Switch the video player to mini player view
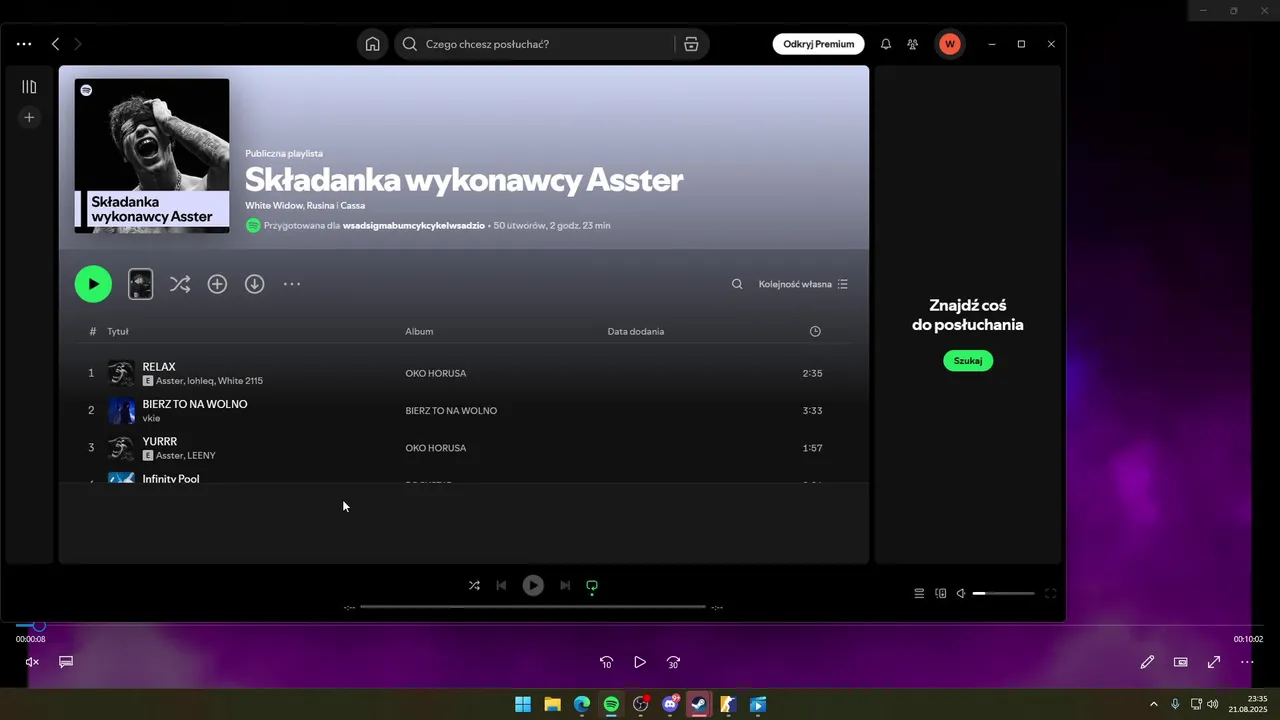The width and height of the screenshot is (1280, 720). tap(1181, 662)
